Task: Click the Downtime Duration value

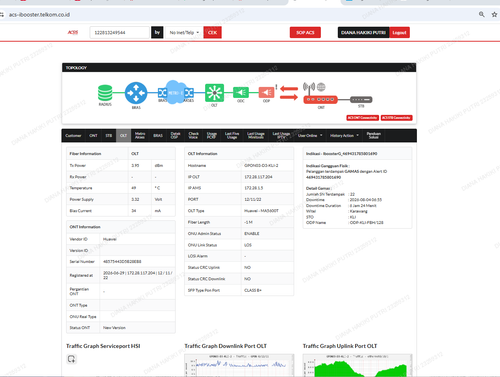Action: tap(363, 206)
